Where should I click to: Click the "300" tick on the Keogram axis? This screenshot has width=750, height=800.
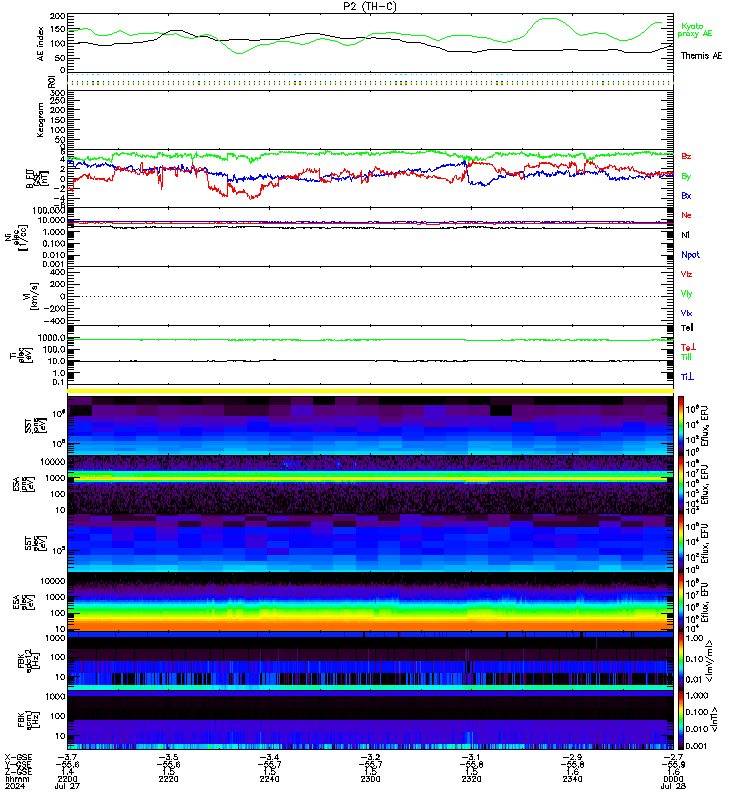pos(58,93)
